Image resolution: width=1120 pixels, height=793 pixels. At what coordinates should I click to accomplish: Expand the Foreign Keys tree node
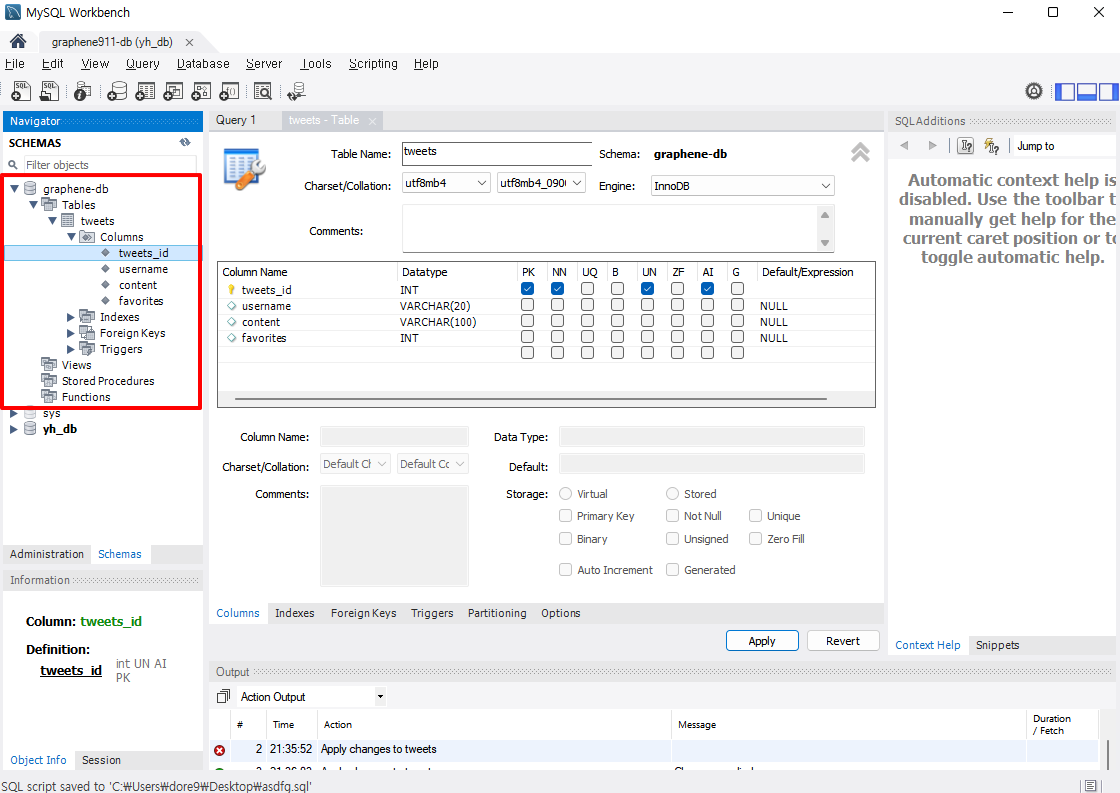[71, 333]
